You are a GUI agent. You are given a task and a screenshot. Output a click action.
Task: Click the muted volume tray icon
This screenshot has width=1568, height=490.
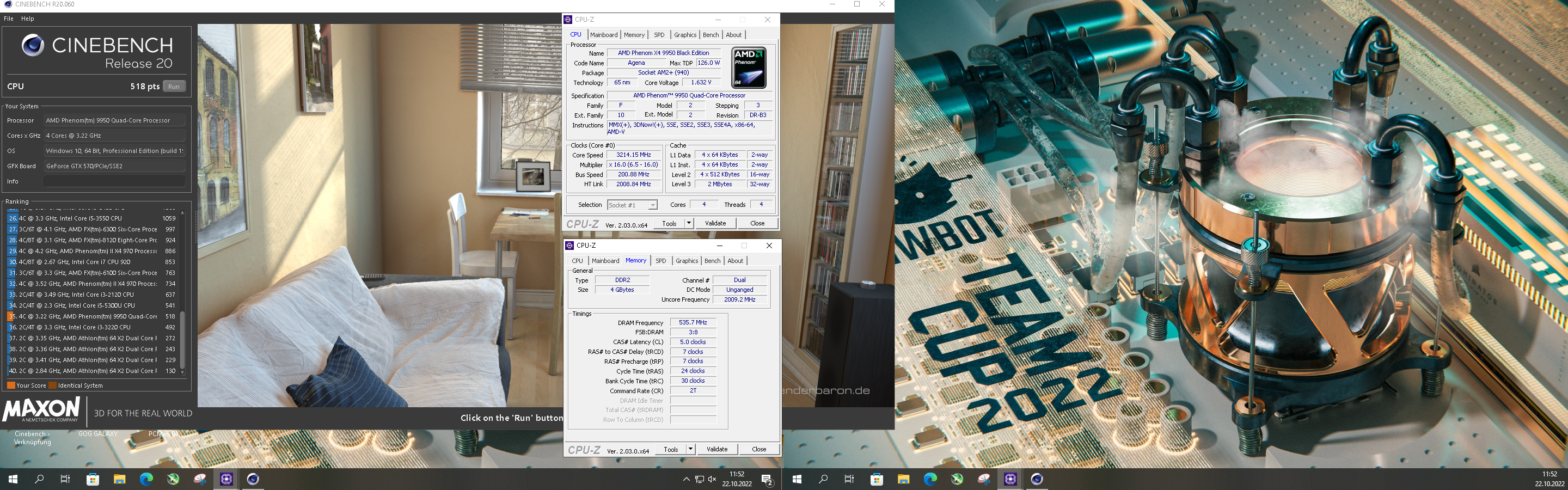tap(712, 479)
